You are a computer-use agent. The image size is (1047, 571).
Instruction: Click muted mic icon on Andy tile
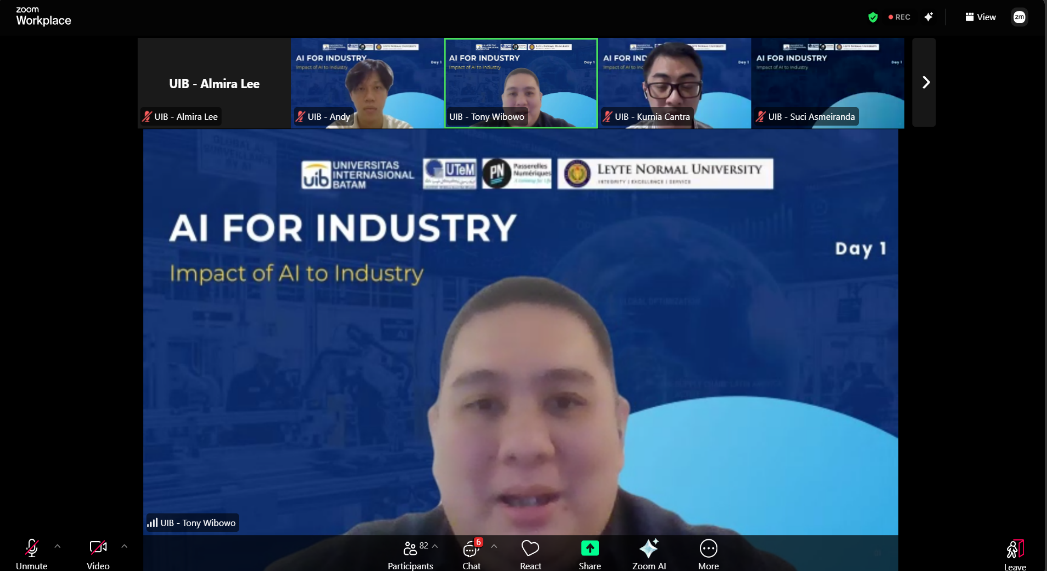tap(300, 117)
